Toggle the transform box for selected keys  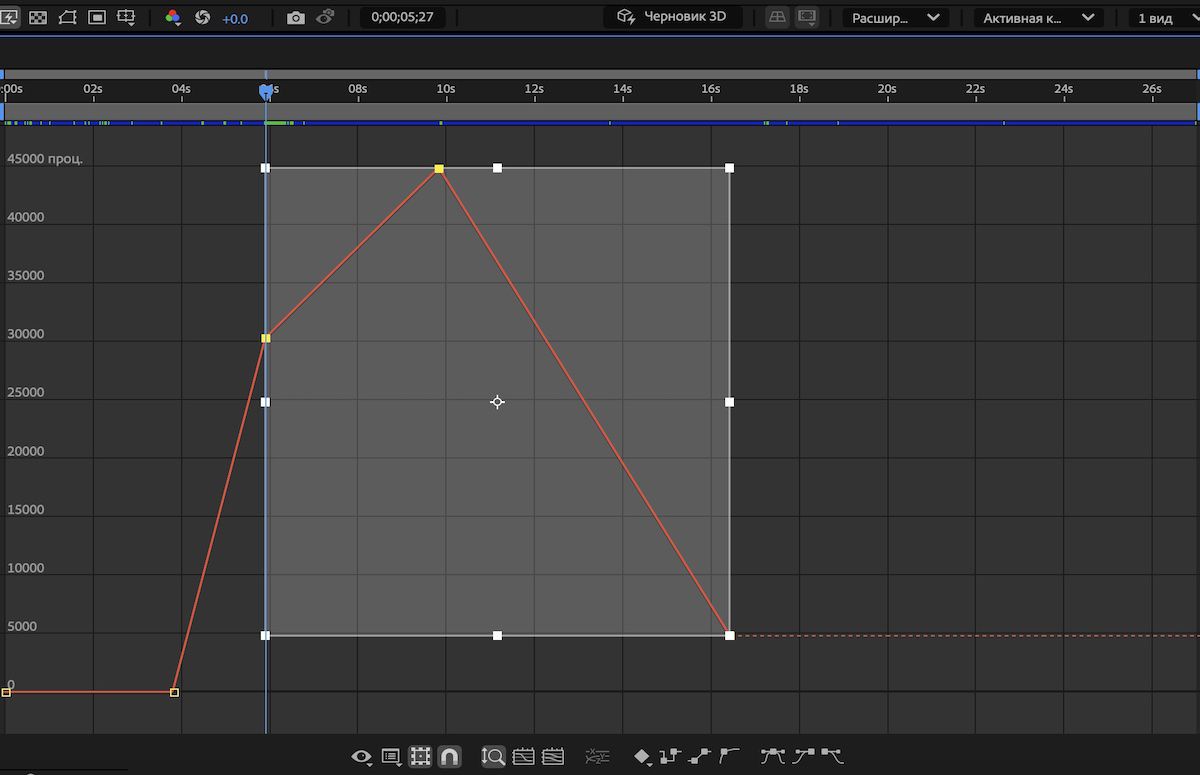tap(421, 757)
